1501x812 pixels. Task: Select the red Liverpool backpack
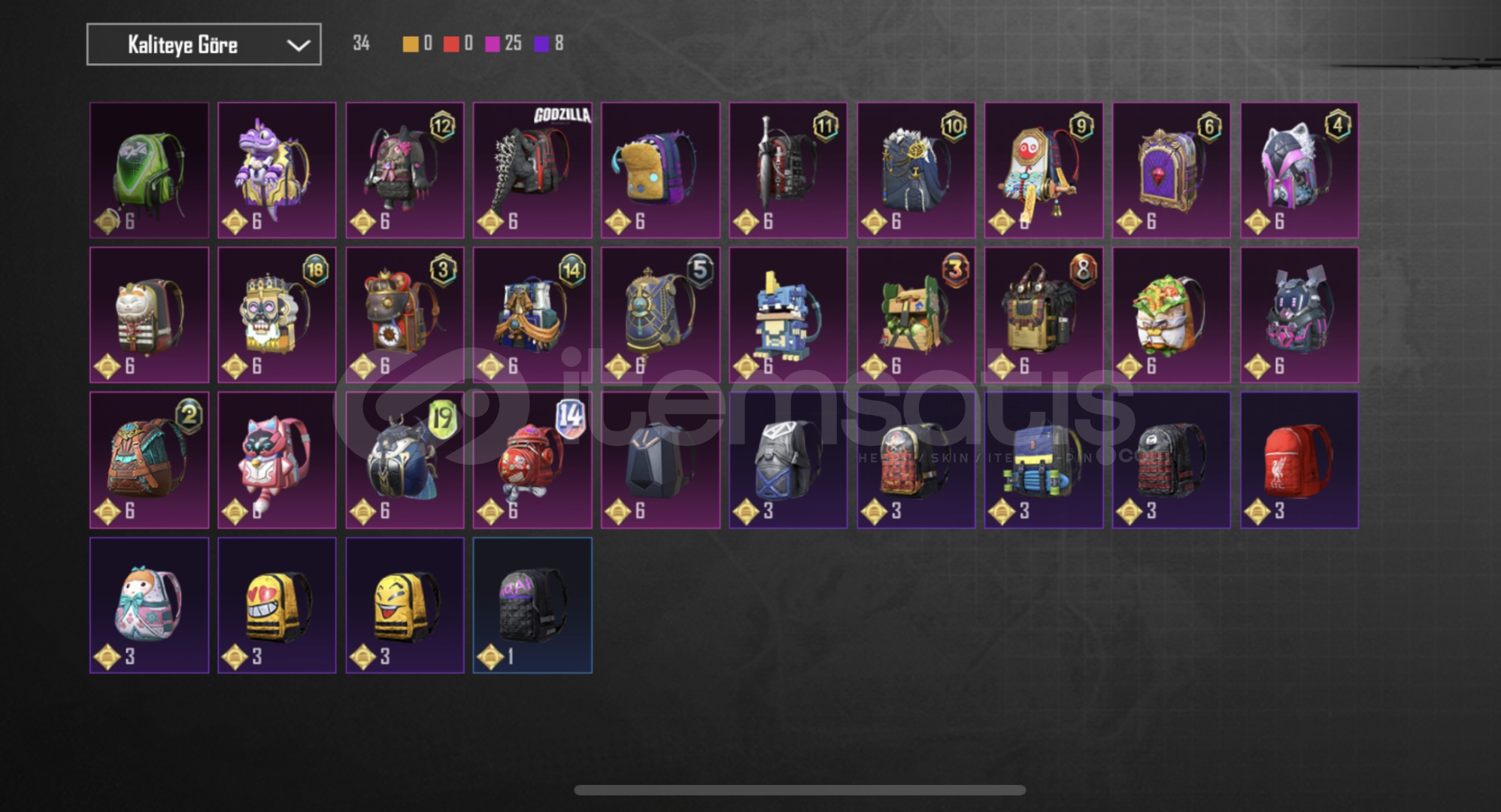click(x=1299, y=460)
